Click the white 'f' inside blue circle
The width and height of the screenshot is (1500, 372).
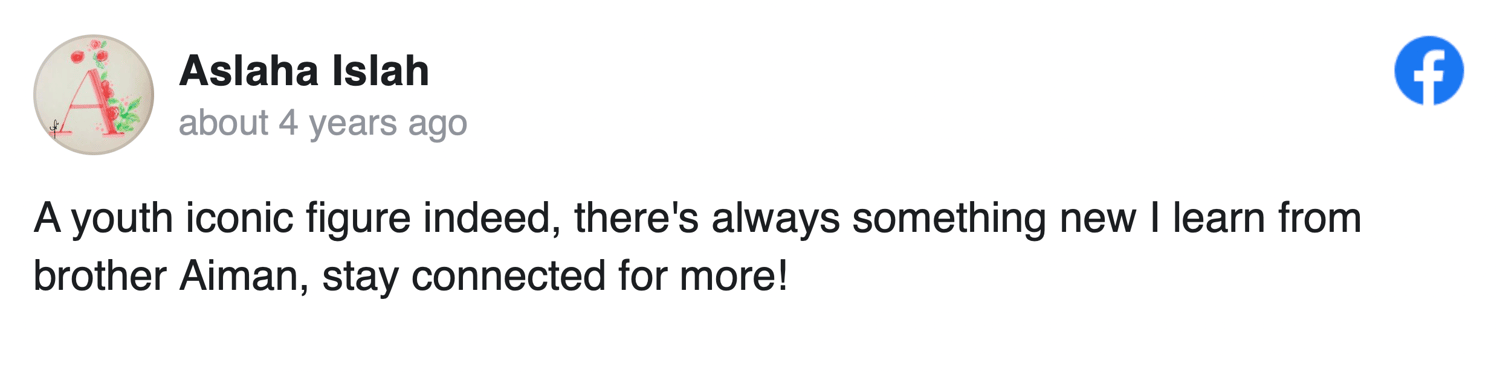[x=1432, y=74]
